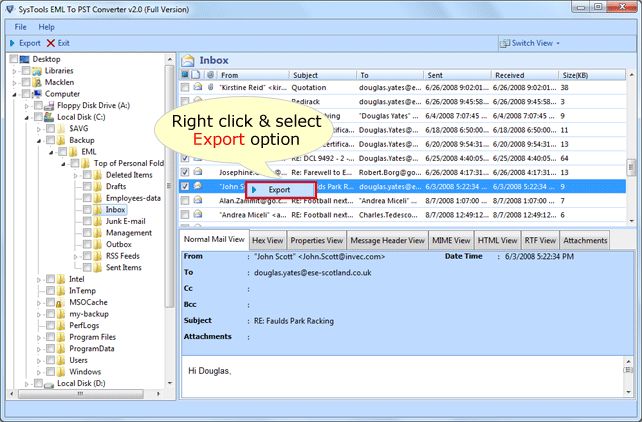Click the Deleted Items folder icon
642x422 pixels.
(x=97, y=175)
